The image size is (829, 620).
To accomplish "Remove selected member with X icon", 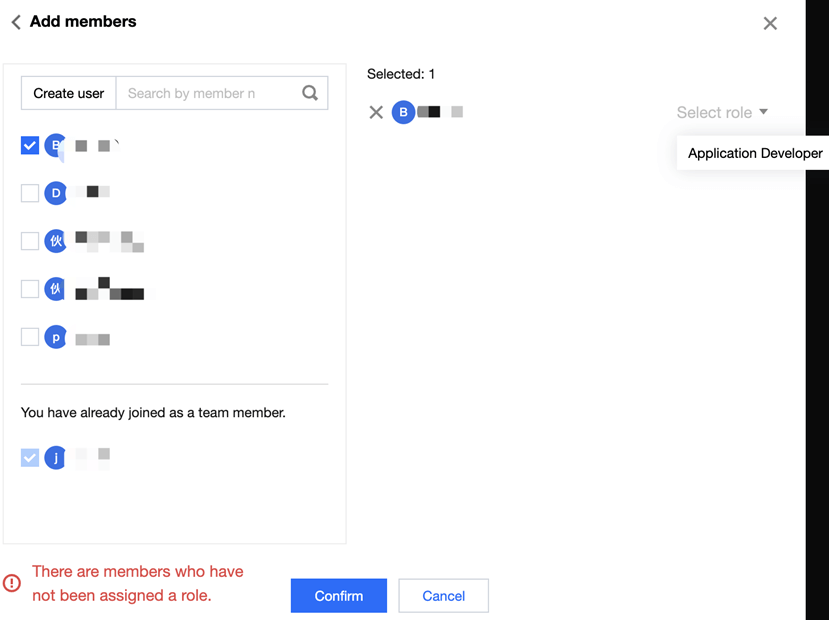I will click(x=376, y=113).
